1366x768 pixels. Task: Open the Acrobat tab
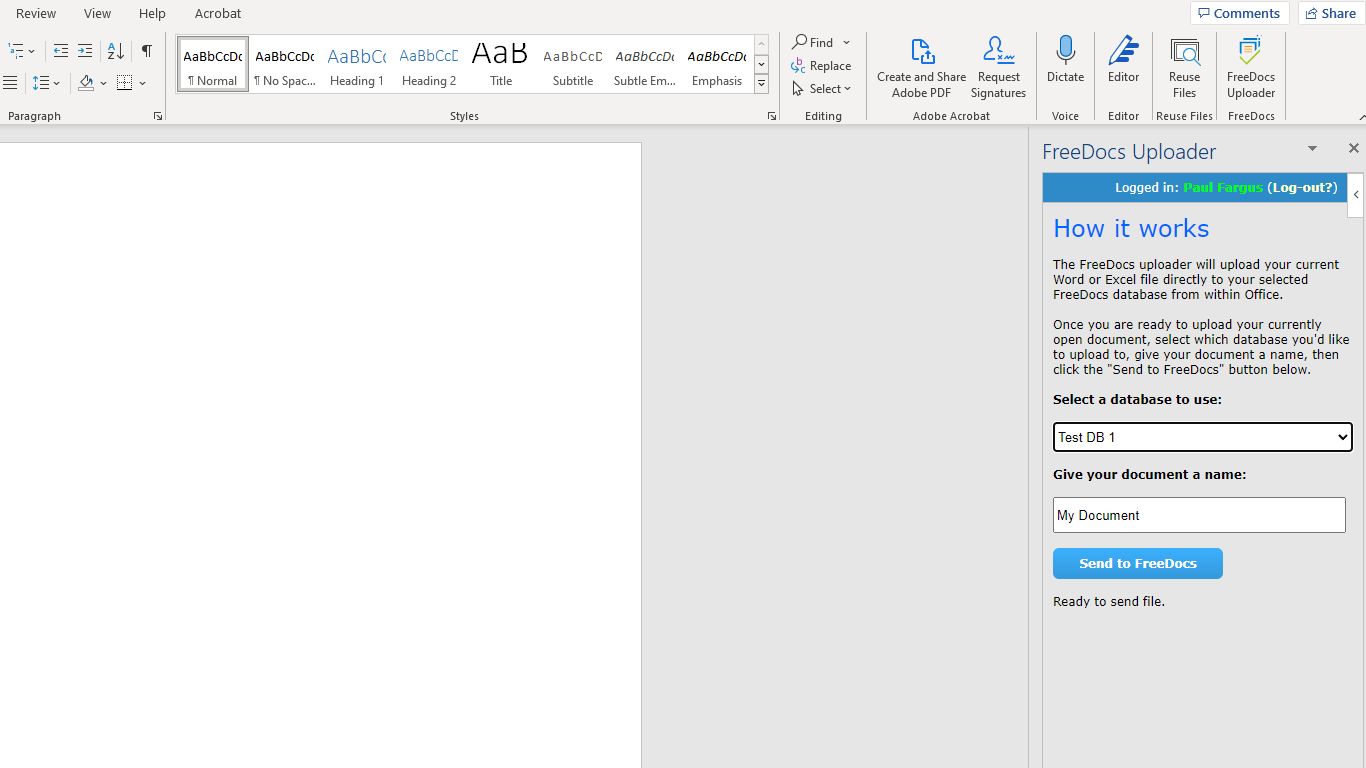(218, 13)
